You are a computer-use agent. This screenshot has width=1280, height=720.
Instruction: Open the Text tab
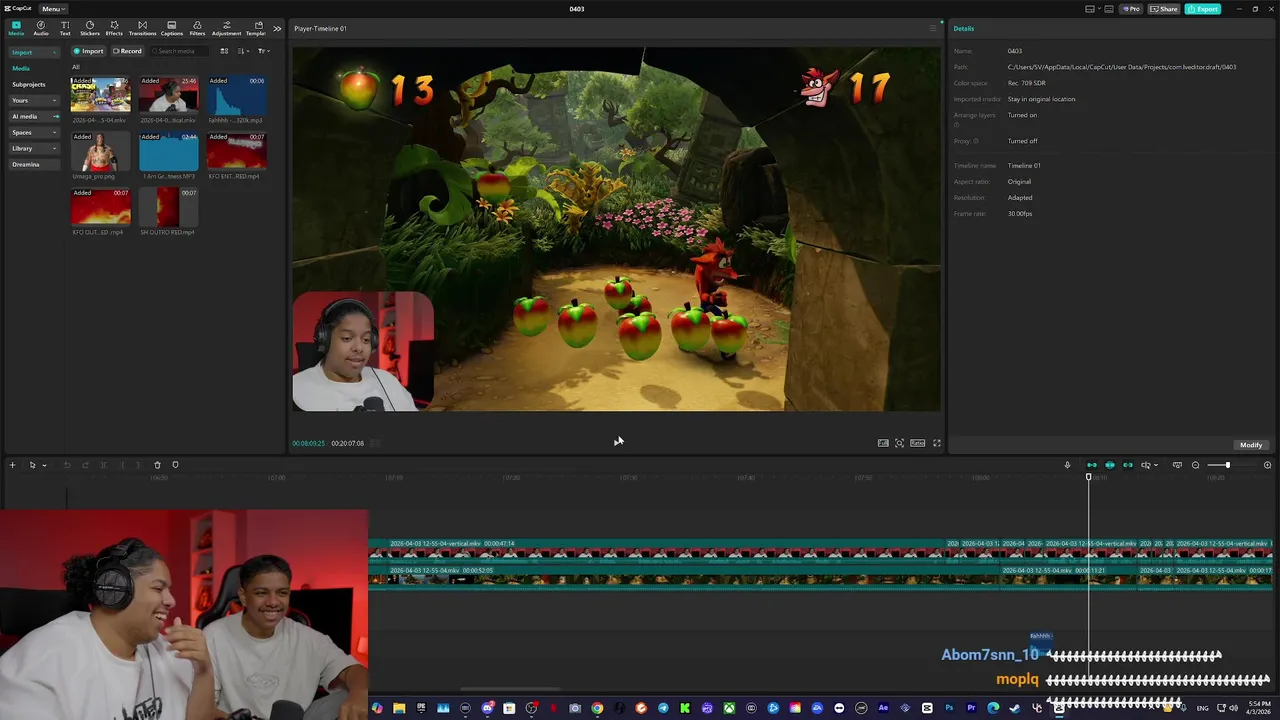coord(65,28)
